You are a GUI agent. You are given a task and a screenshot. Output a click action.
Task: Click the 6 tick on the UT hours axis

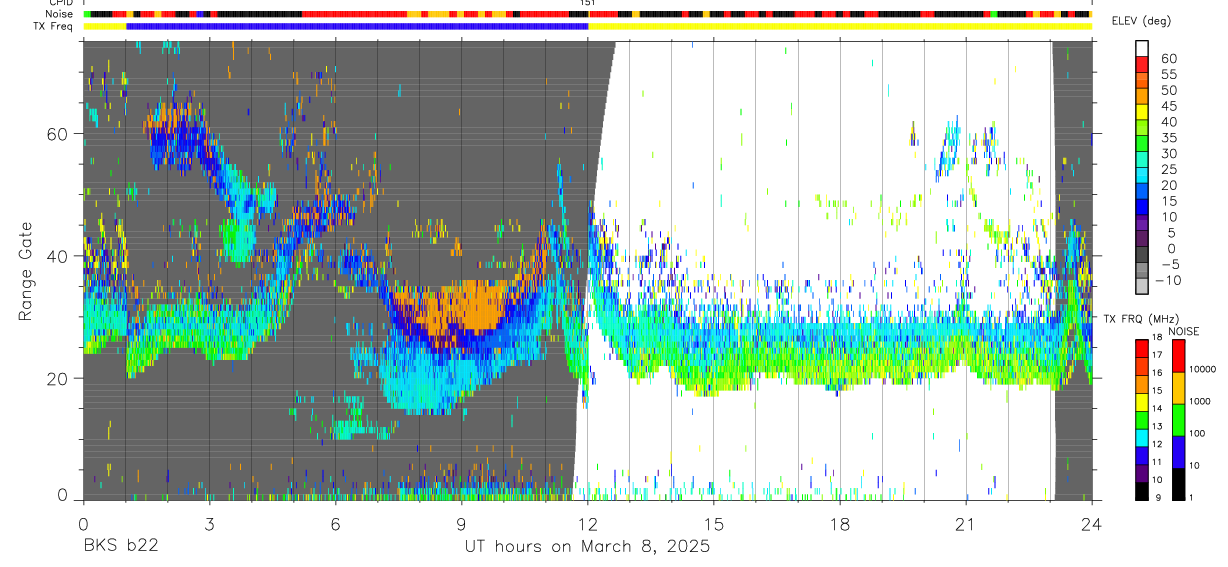pyautogui.click(x=335, y=524)
